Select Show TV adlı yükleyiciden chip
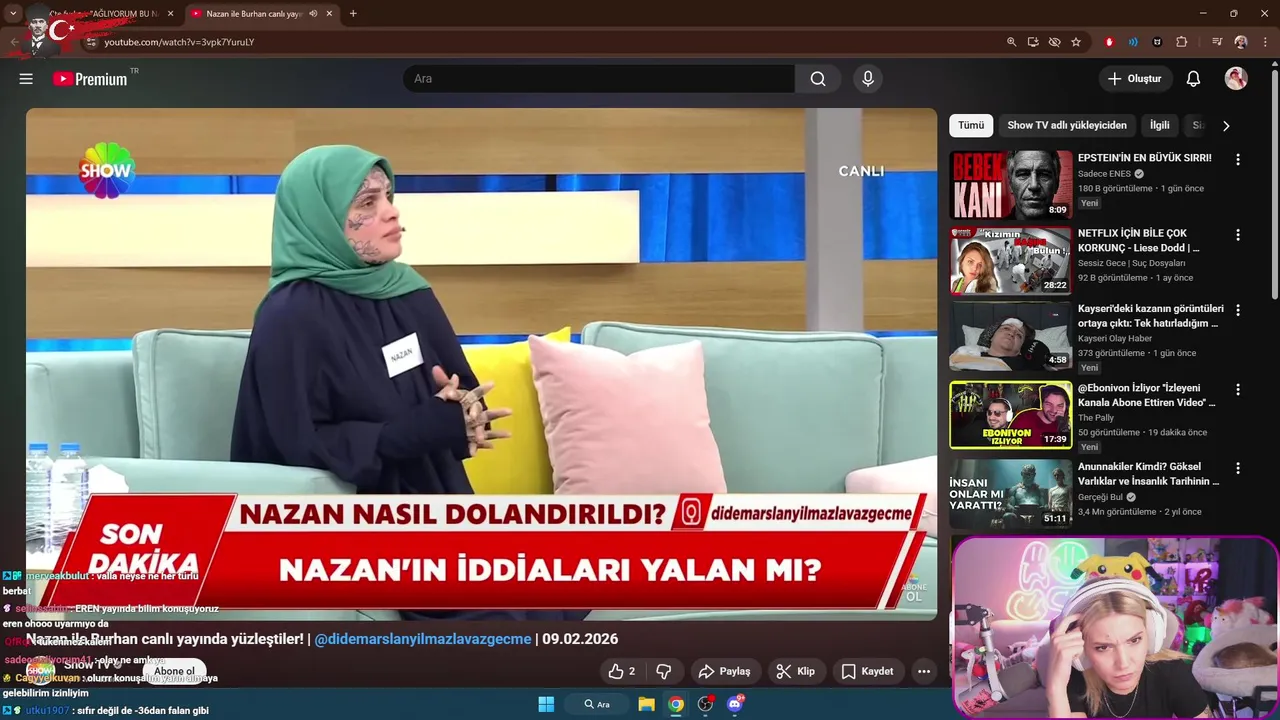Screen dimensions: 1280x720 [x=1067, y=126]
